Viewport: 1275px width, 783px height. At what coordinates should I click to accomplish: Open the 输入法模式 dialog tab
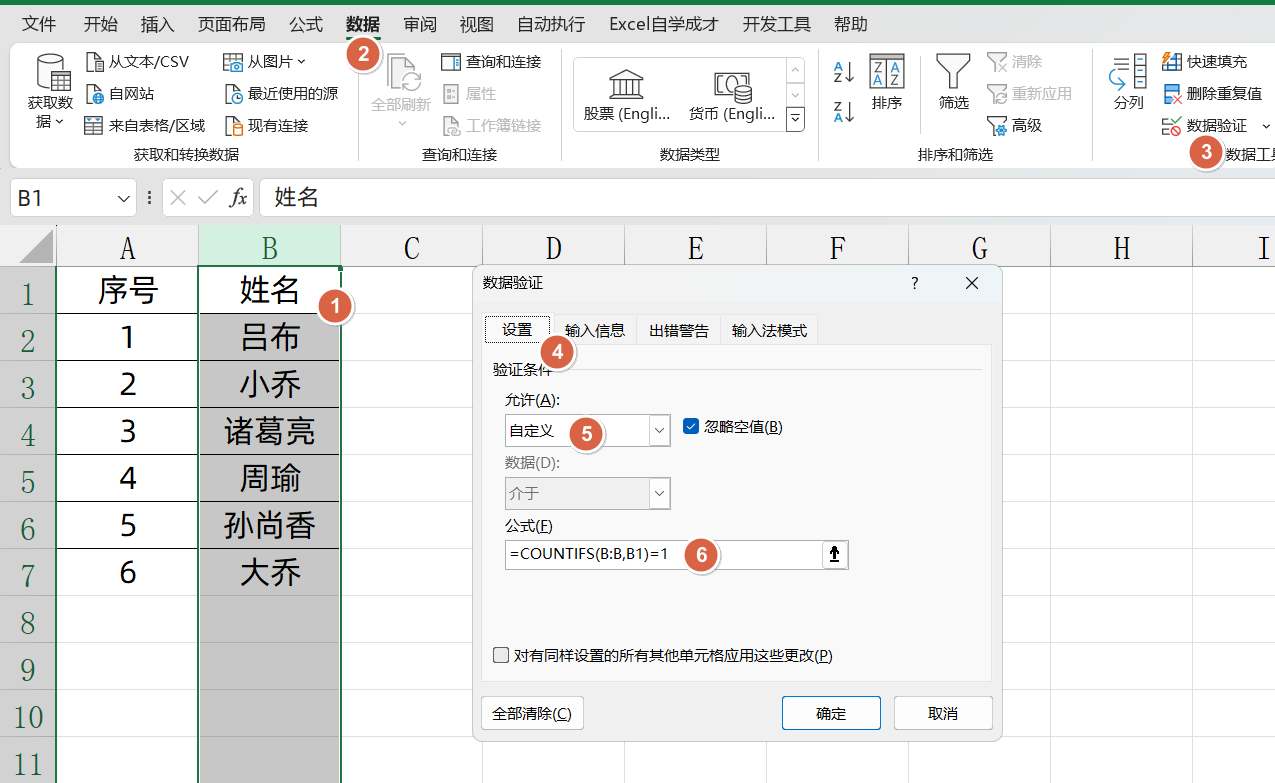(769, 330)
